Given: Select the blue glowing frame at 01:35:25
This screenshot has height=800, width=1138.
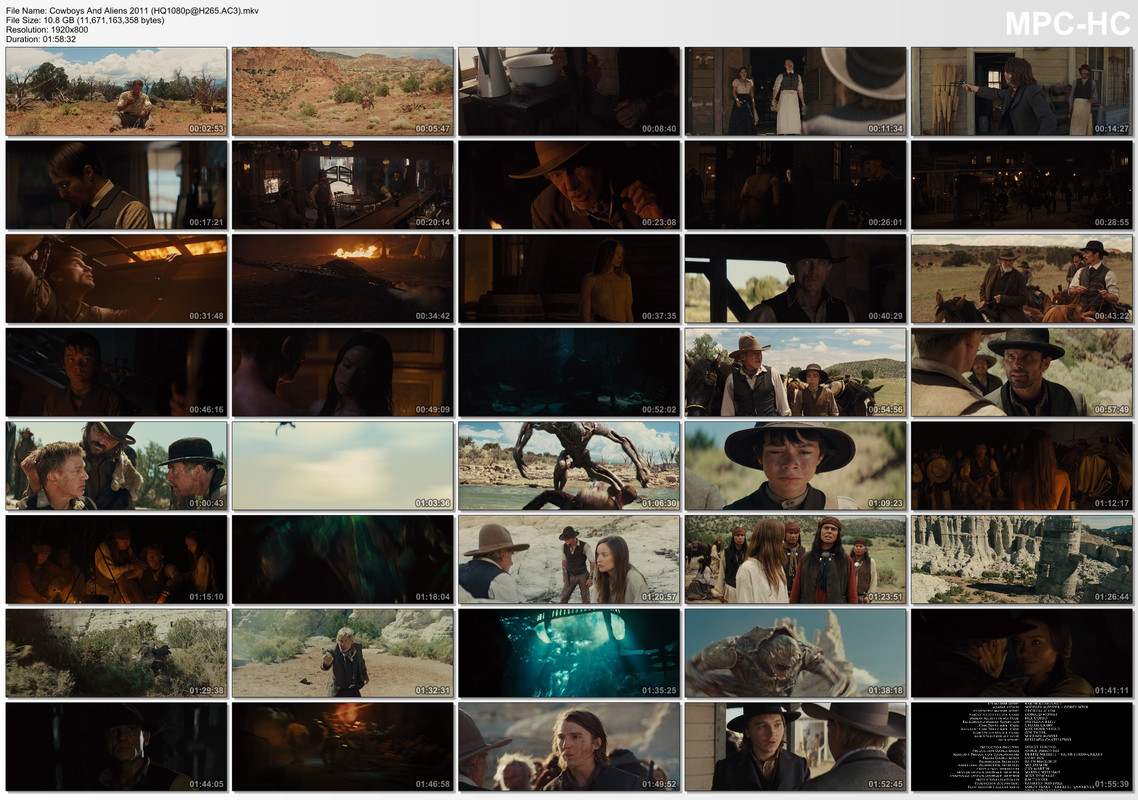Looking at the screenshot, I should pyautogui.click(x=569, y=653).
